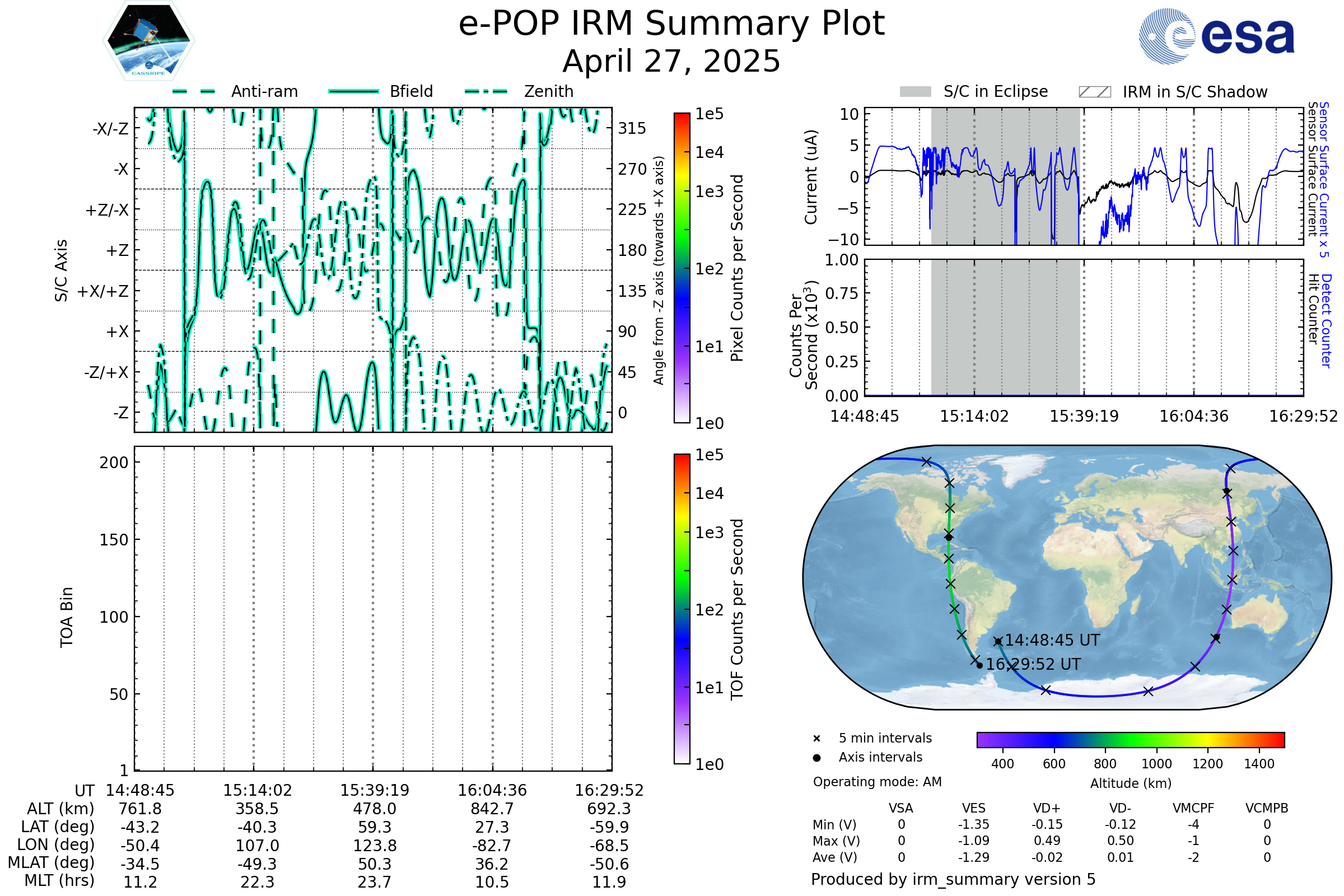
Task: Click the Altitude (km) color bar
Action: coord(1130,739)
